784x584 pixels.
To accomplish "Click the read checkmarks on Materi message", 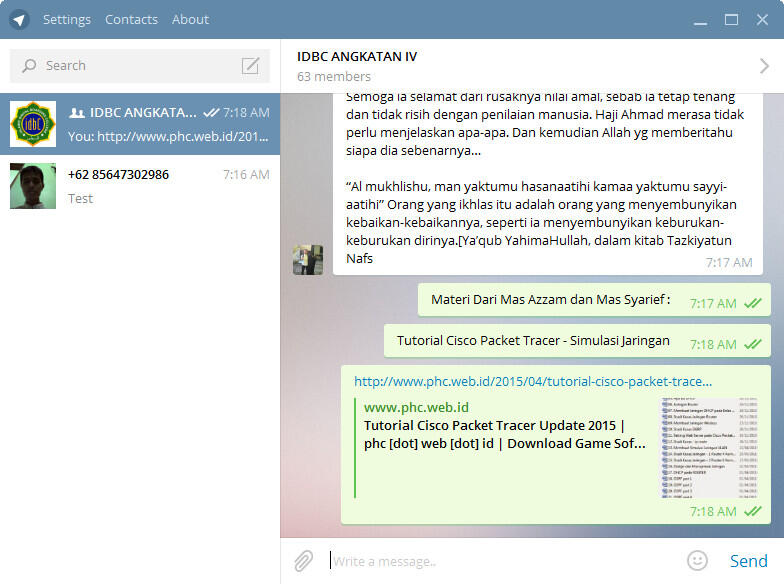I will tap(752, 304).
